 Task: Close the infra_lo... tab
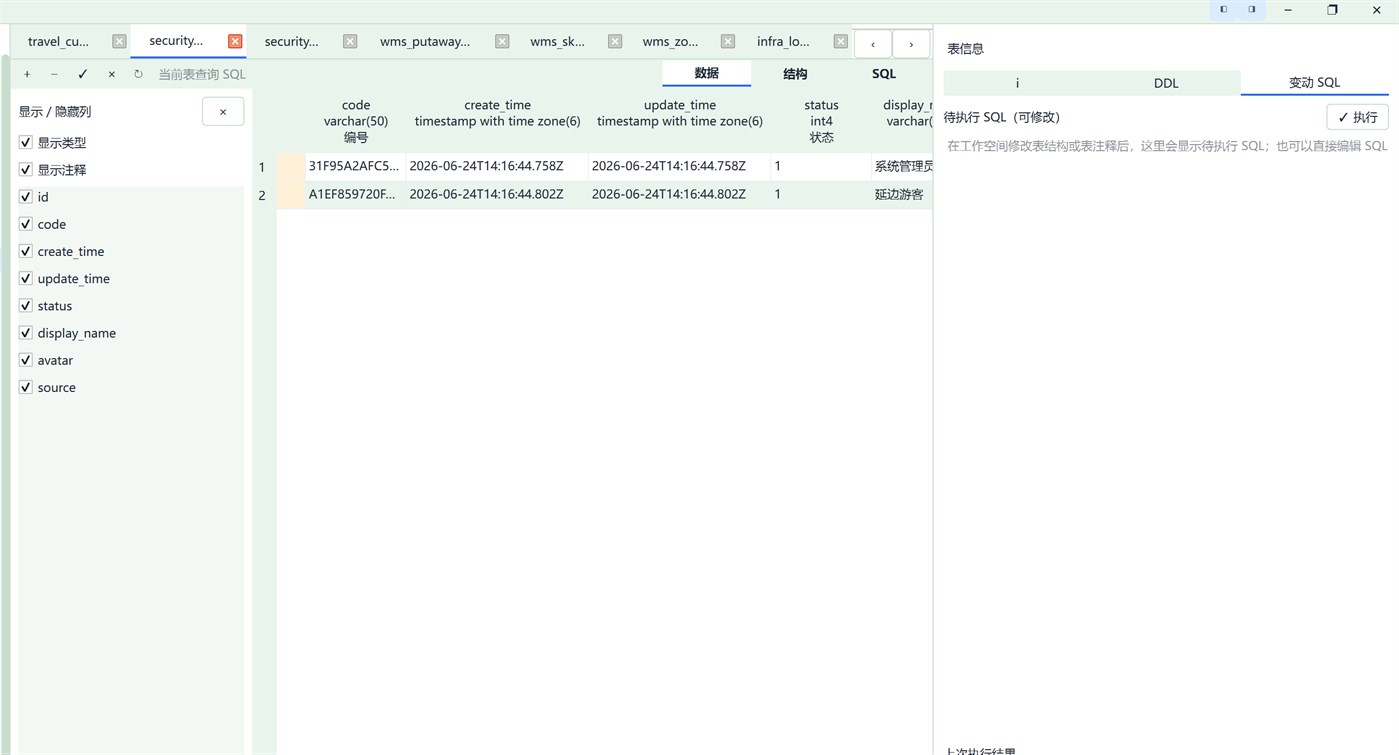[x=841, y=41]
